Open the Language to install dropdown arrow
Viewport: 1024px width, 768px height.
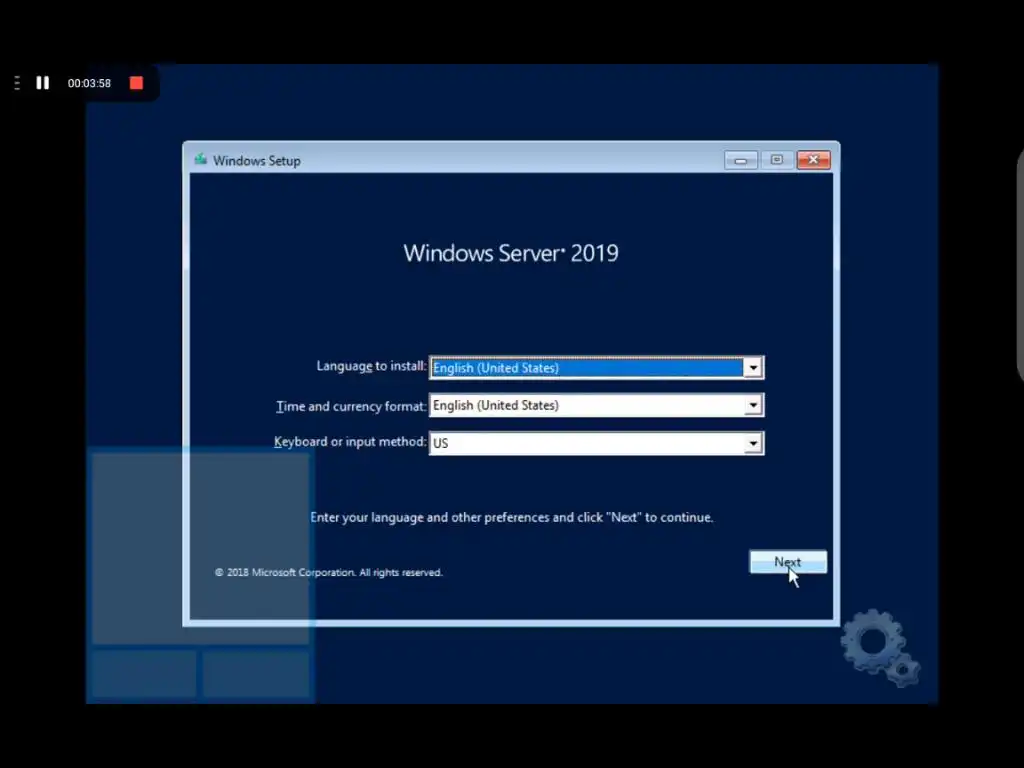pyautogui.click(x=753, y=368)
